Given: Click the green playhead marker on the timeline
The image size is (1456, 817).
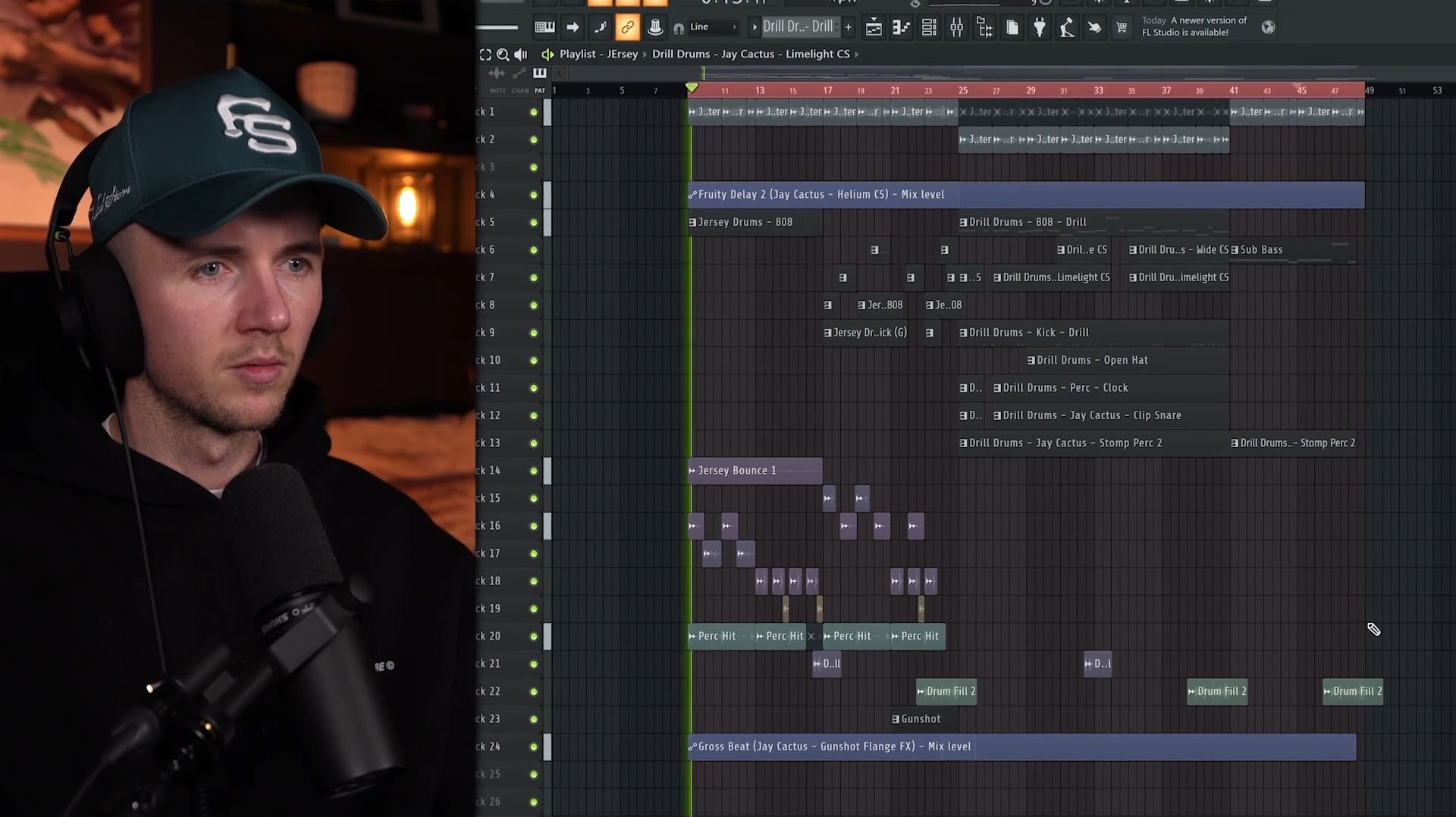Looking at the screenshot, I should point(692,89).
